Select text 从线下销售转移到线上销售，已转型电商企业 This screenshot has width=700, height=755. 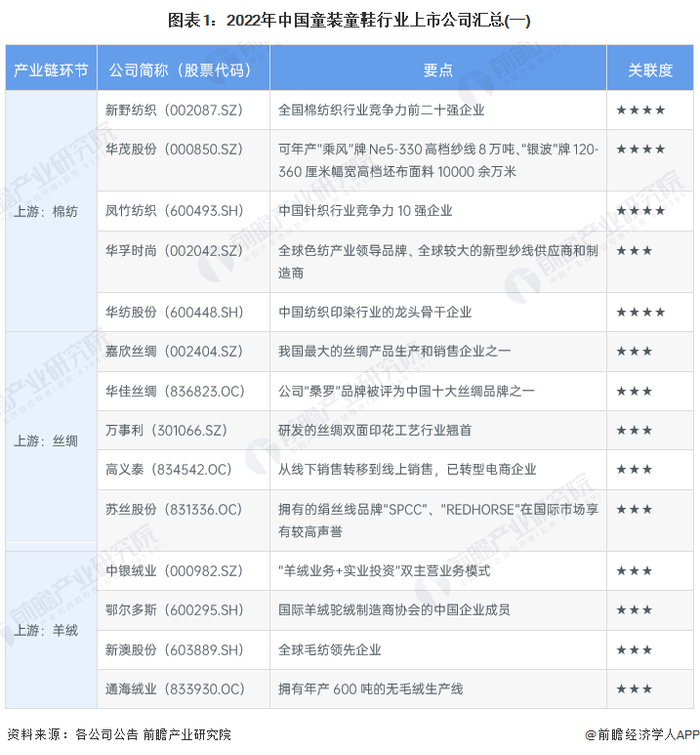click(x=407, y=469)
